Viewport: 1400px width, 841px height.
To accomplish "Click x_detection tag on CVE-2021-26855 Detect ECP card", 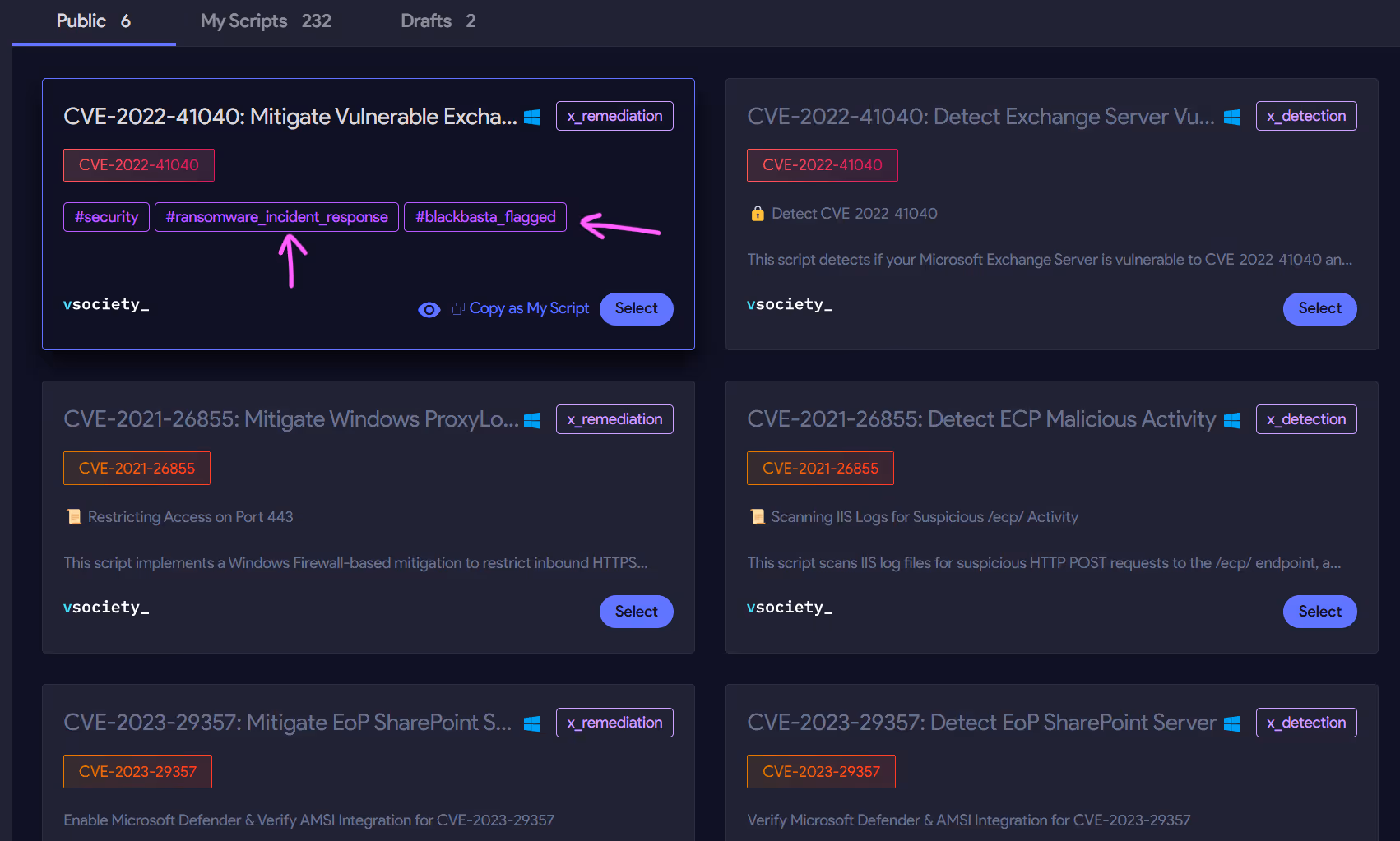I will click(1306, 419).
